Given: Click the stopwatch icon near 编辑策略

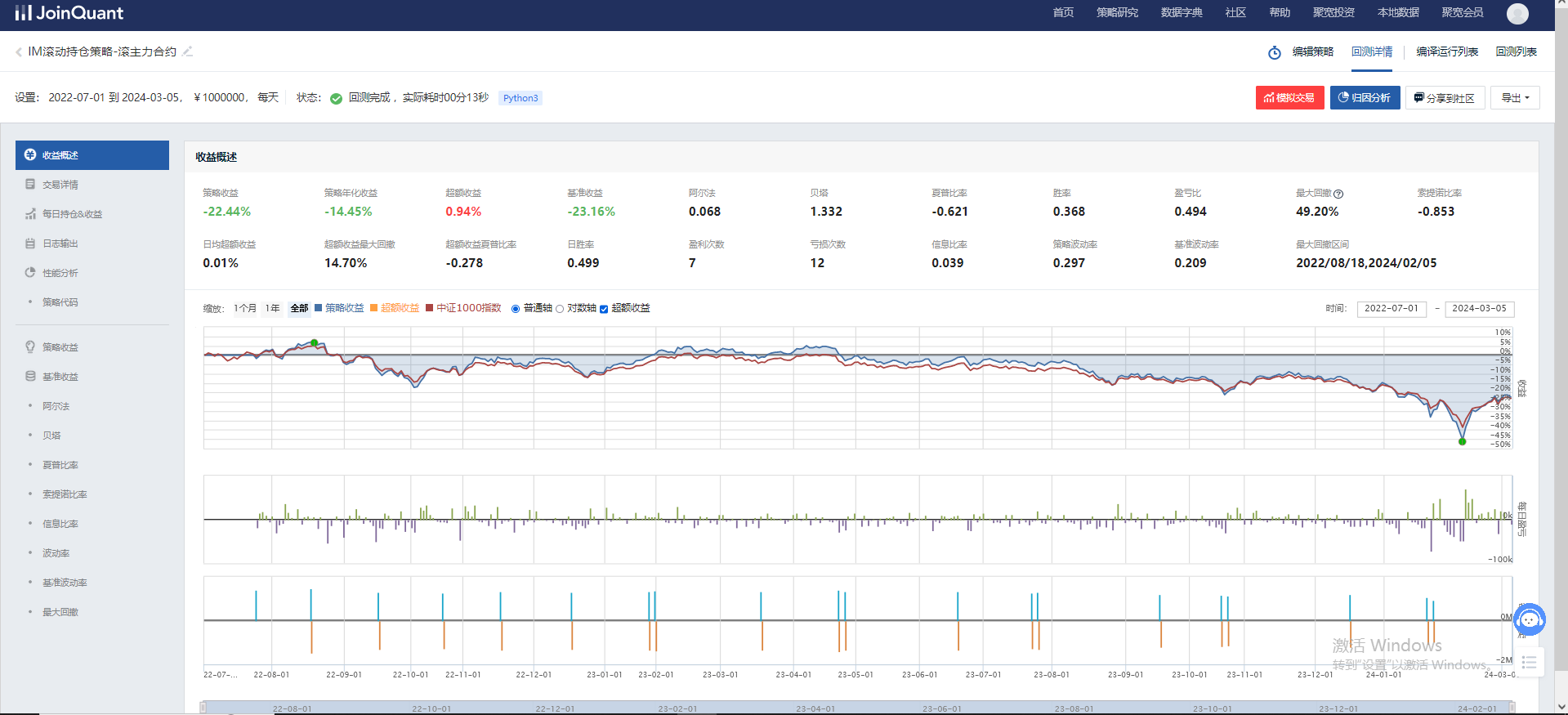Looking at the screenshot, I should (1274, 52).
